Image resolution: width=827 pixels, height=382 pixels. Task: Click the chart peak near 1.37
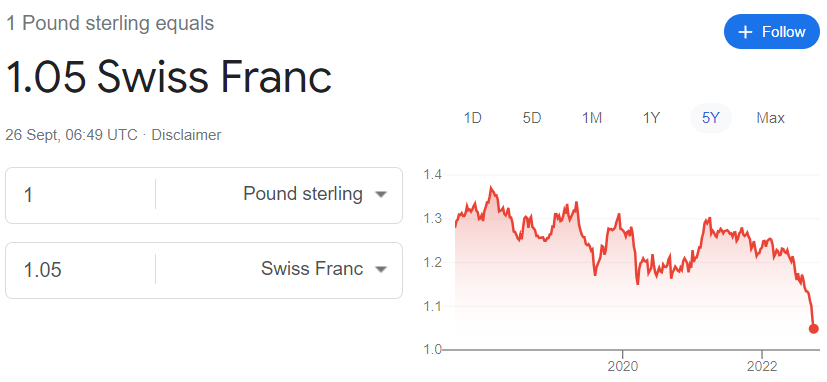pos(492,187)
